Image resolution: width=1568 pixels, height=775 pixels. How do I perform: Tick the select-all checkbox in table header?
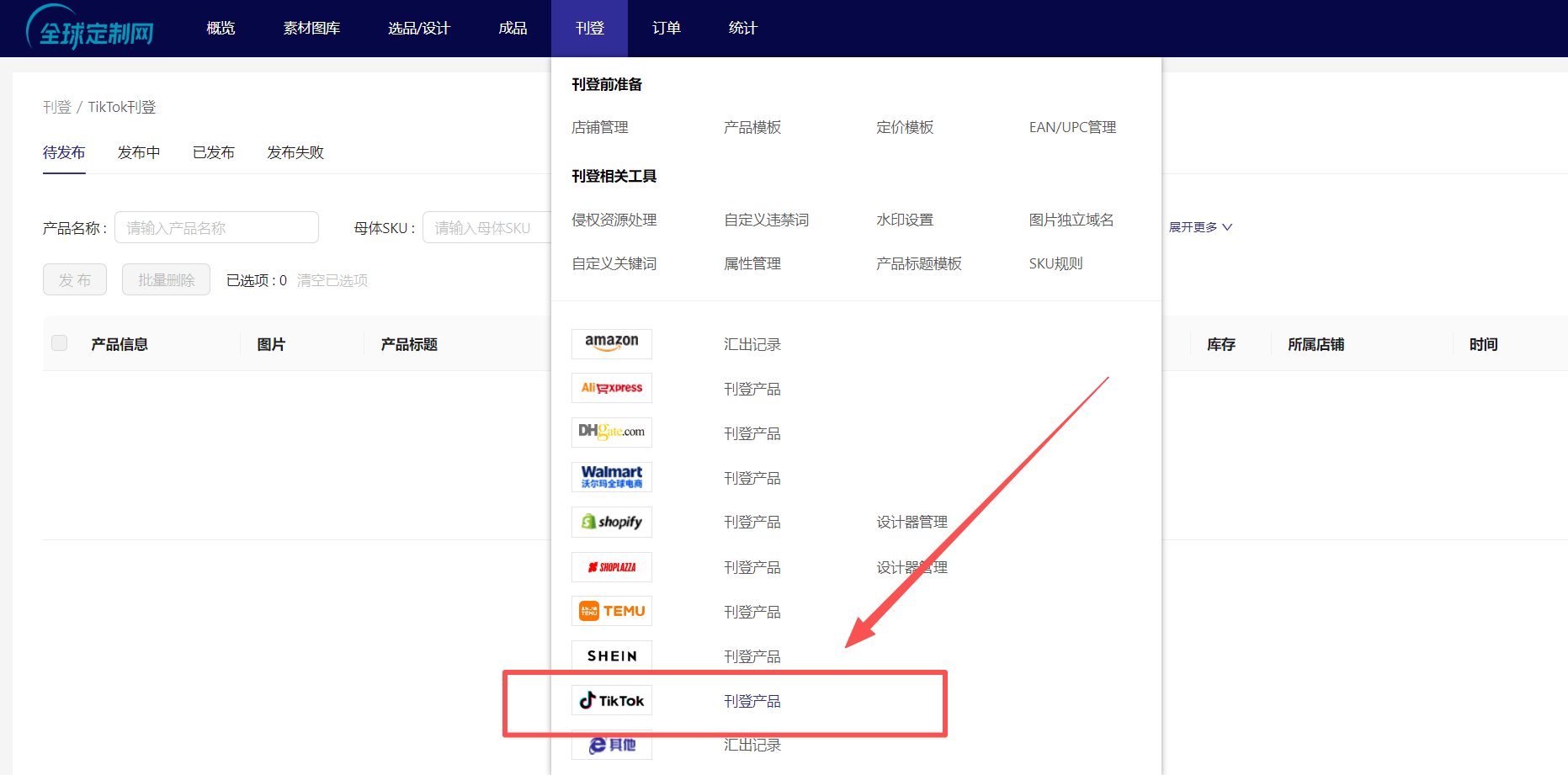point(60,343)
